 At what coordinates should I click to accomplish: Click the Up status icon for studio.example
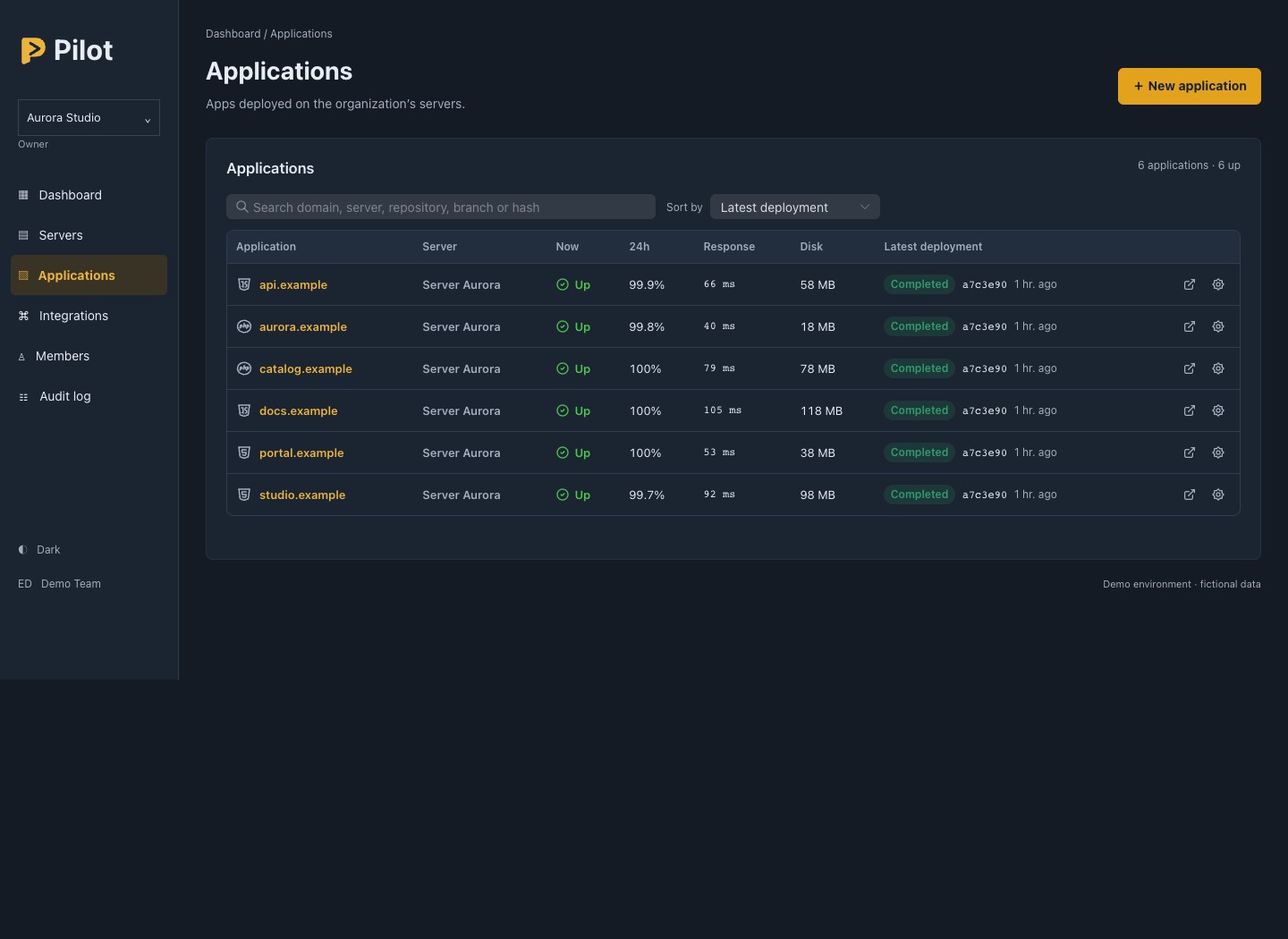563,495
